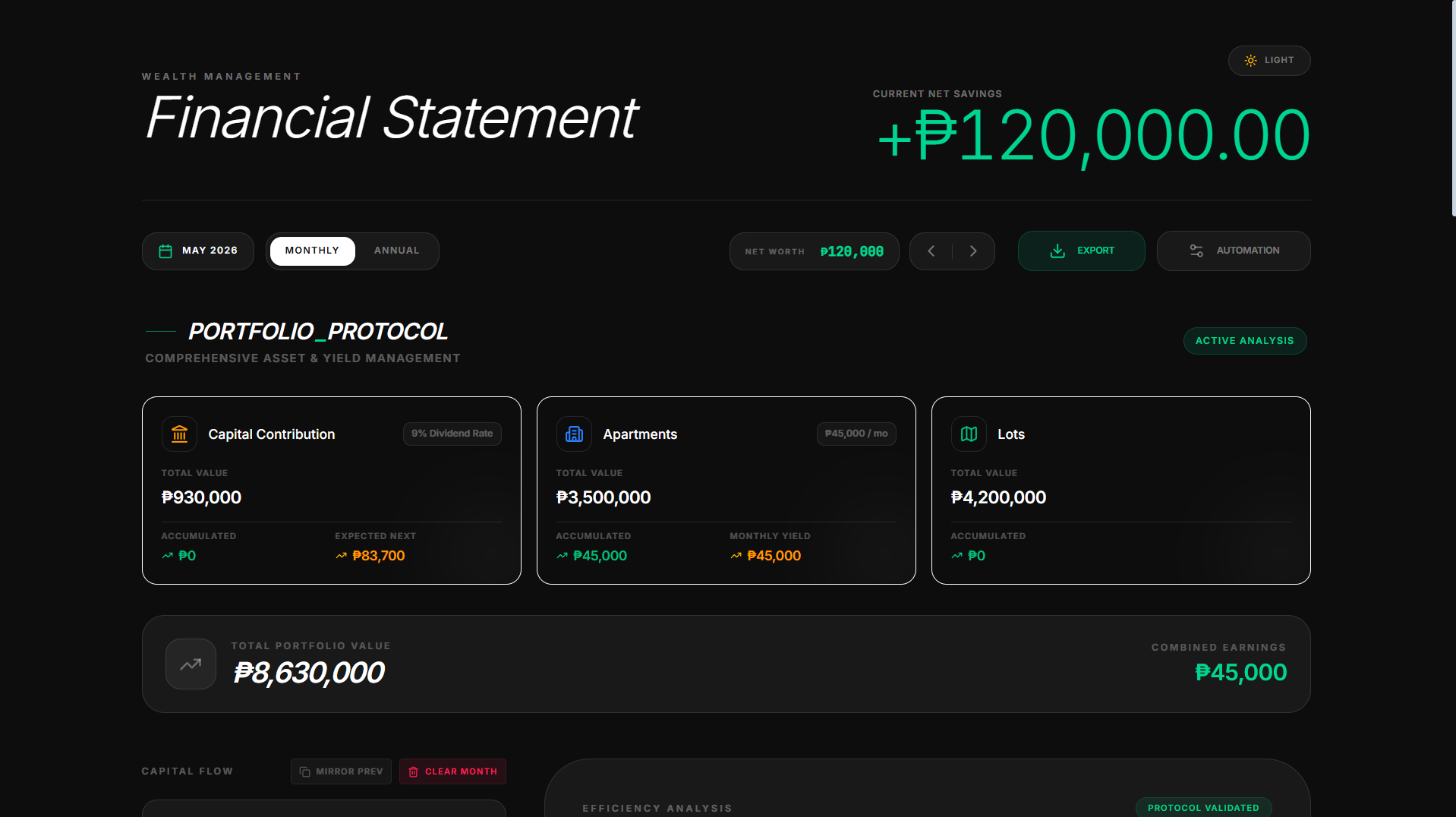
Task: Click the trash icon on Clear Month
Action: coord(413,772)
